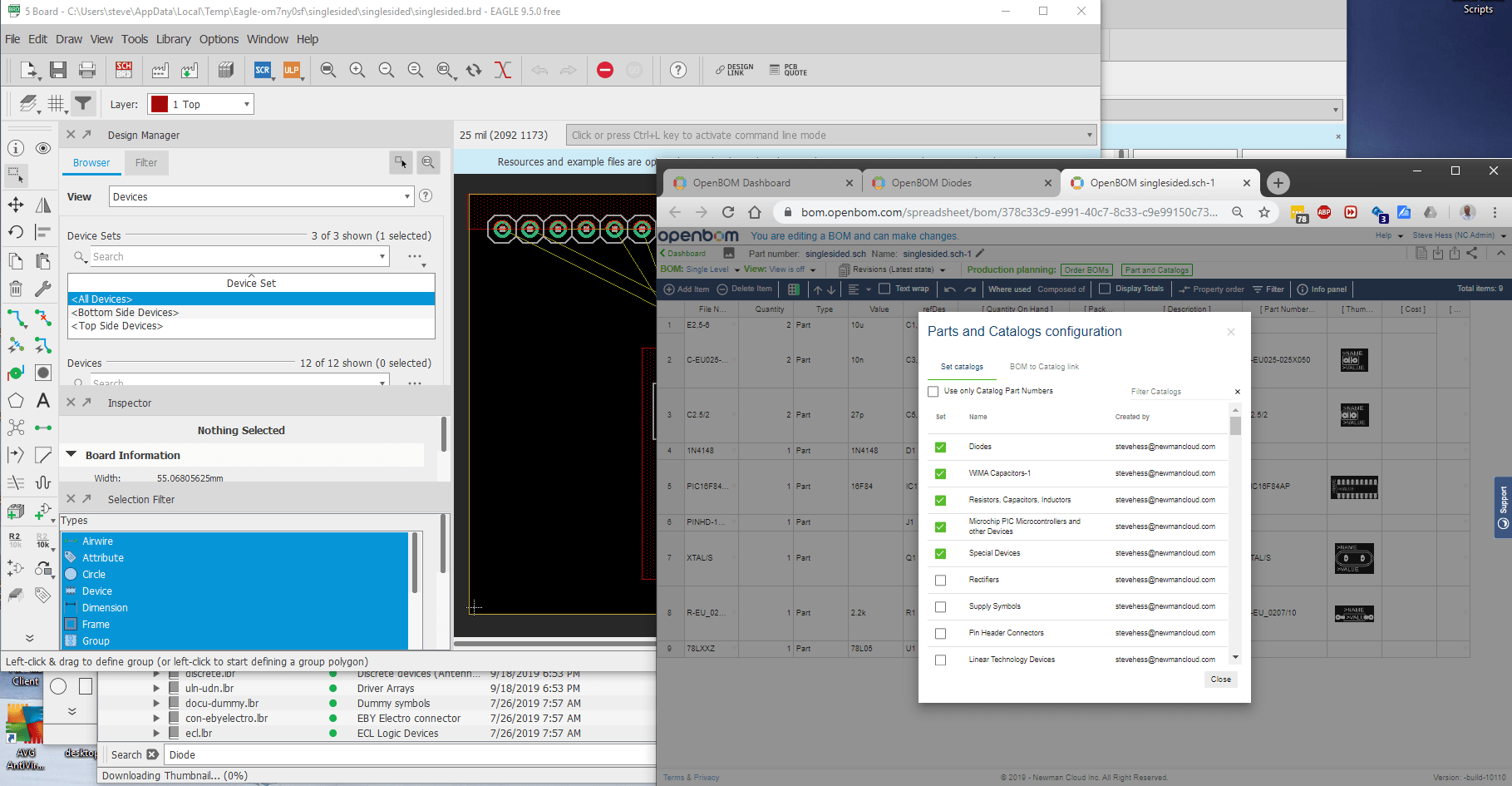Expand the Device Sets search dropdown
Viewport: 1512px width, 786px height.
pos(382,256)
